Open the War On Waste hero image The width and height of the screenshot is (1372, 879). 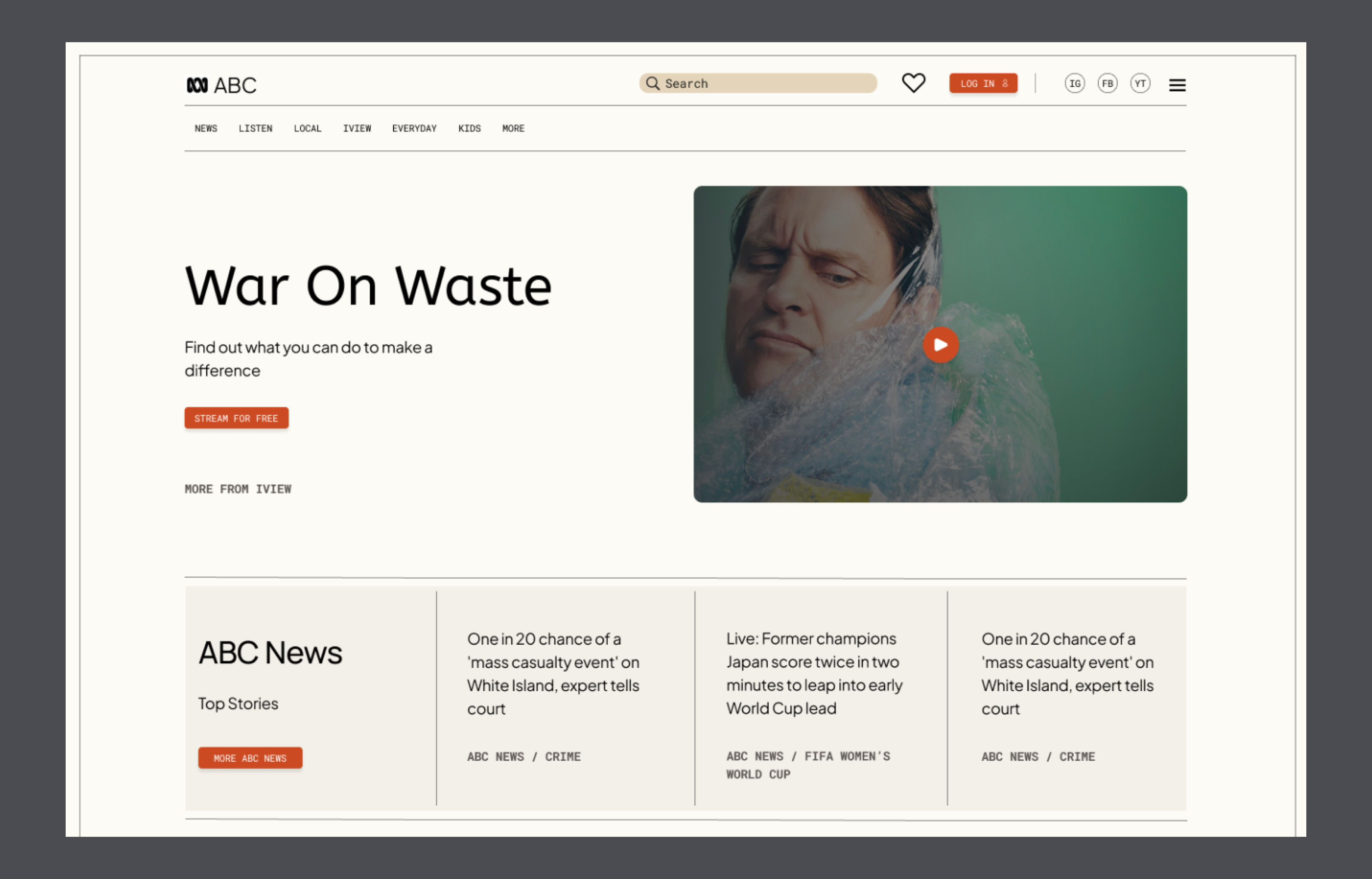click(x=940, y=344)
